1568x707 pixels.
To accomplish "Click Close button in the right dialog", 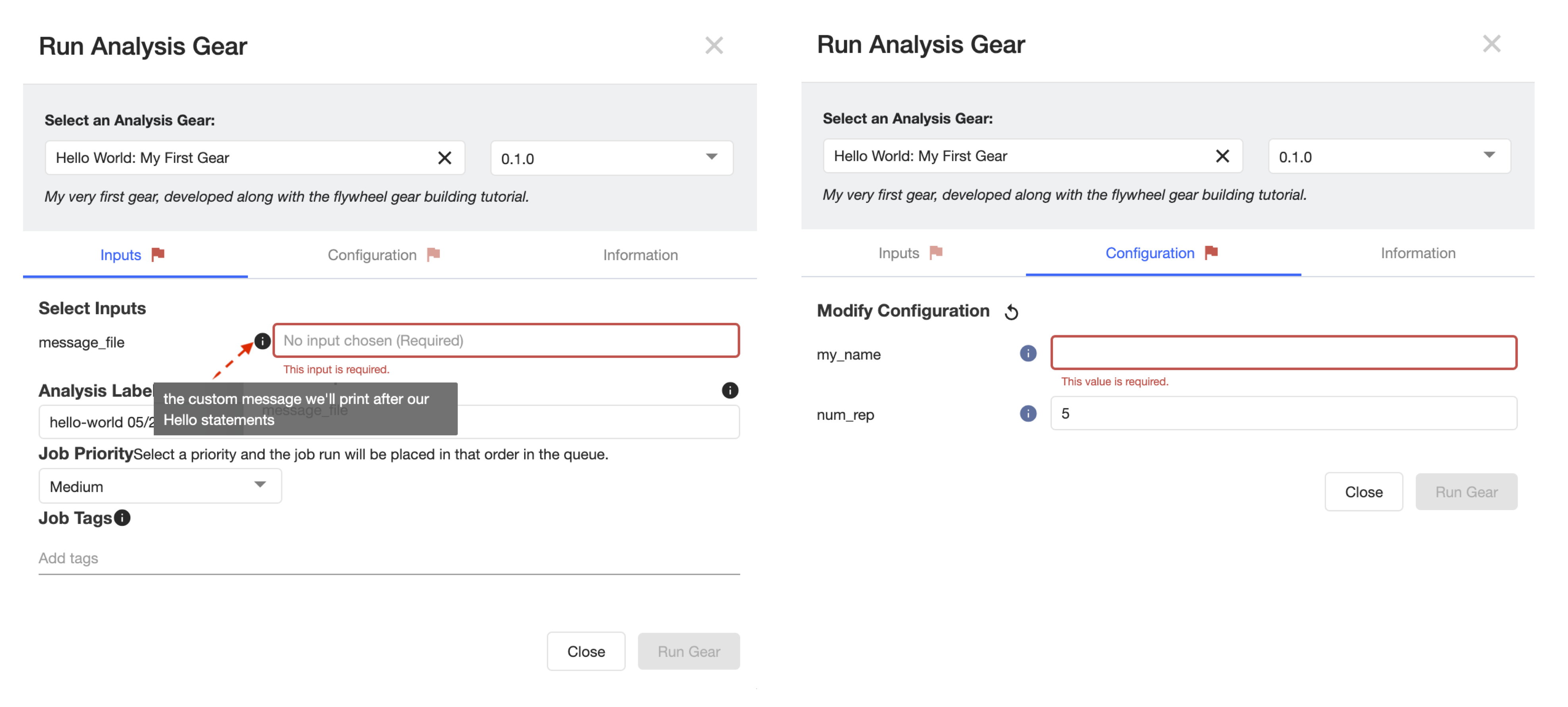I will click(1363, 492).
